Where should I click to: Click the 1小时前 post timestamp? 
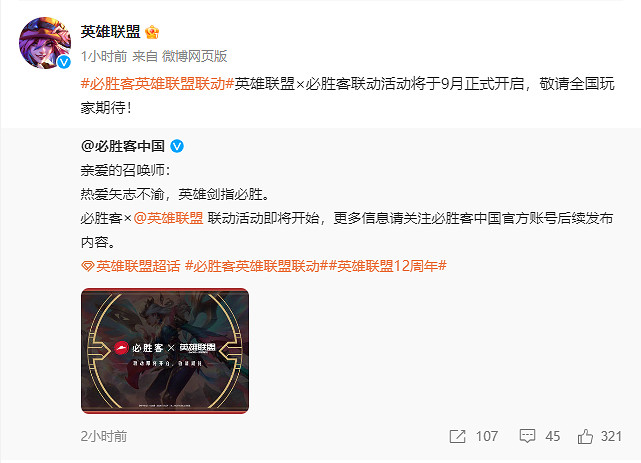coord(104,56)
